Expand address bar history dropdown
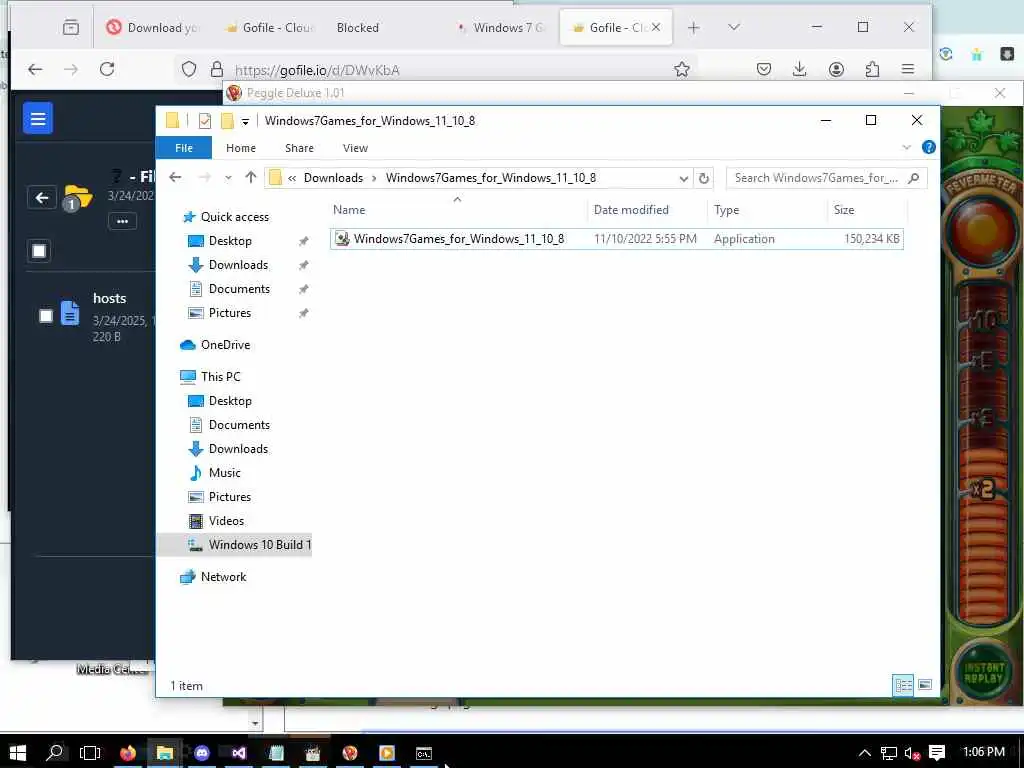The image size is (1024, 768). [x=683, y=178]
